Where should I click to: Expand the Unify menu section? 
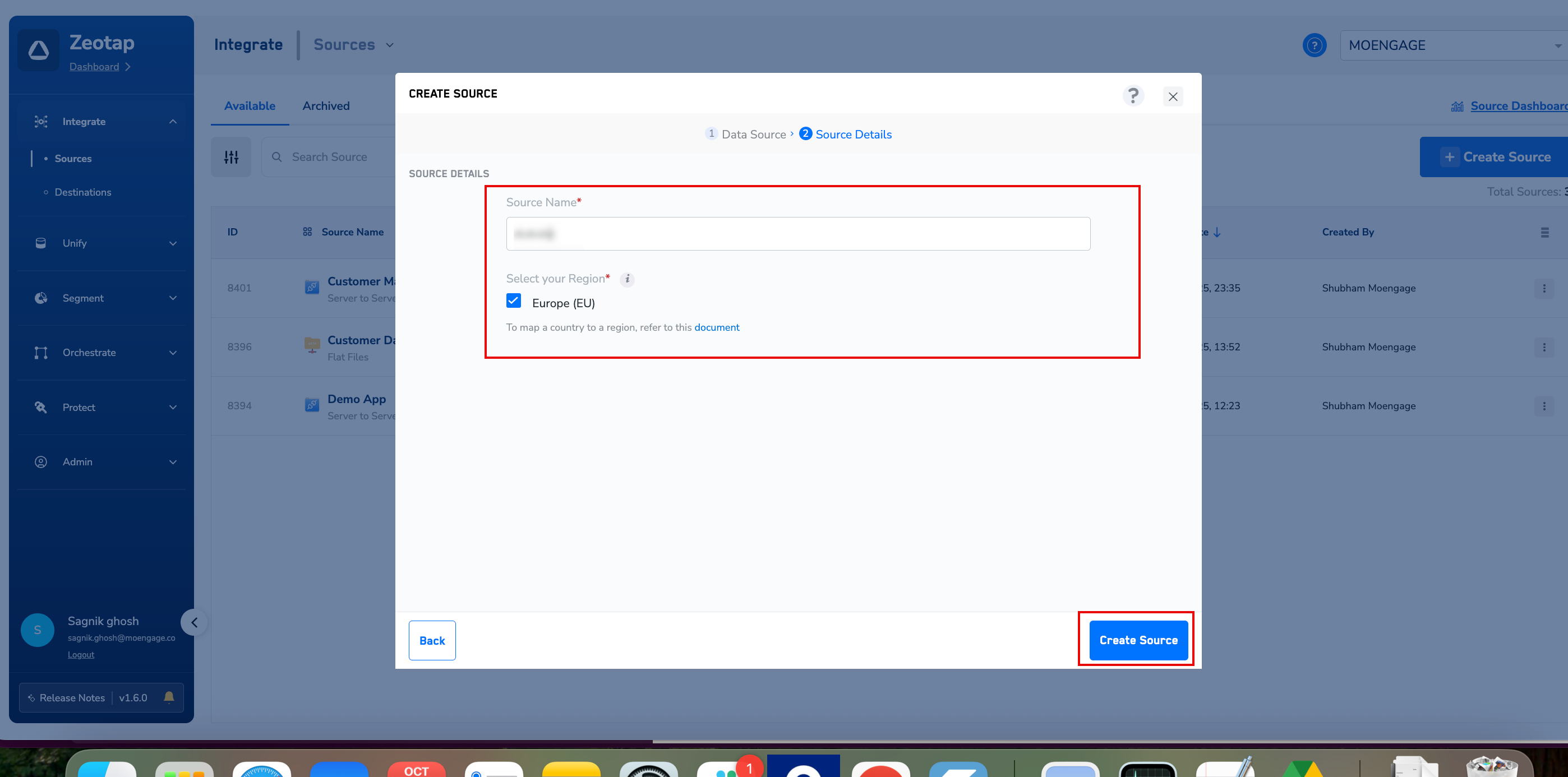point(173,243)
